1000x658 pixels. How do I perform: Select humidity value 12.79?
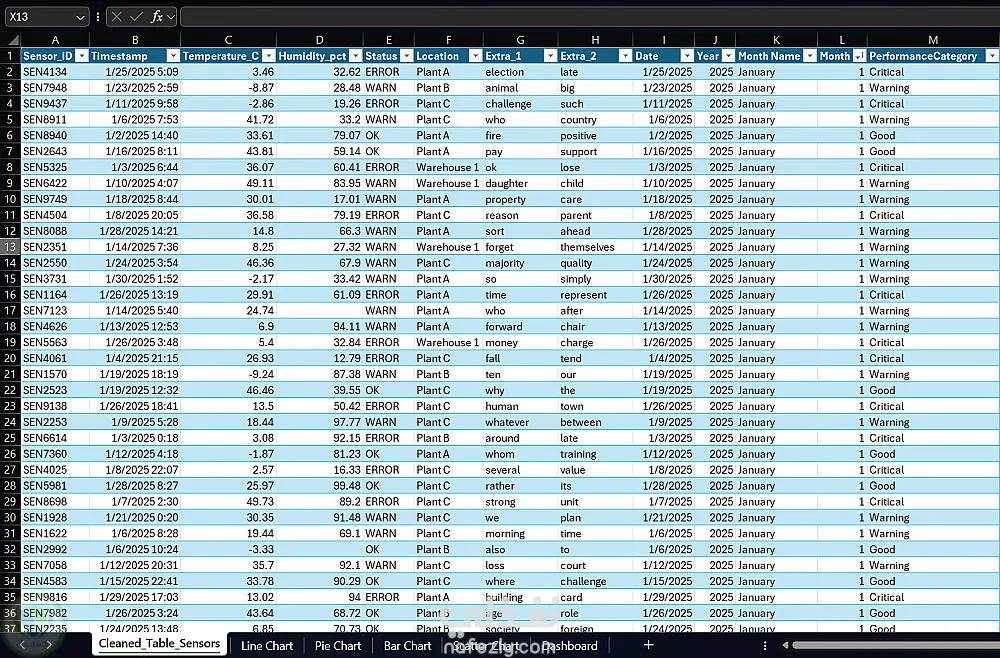tap(320, 358)
